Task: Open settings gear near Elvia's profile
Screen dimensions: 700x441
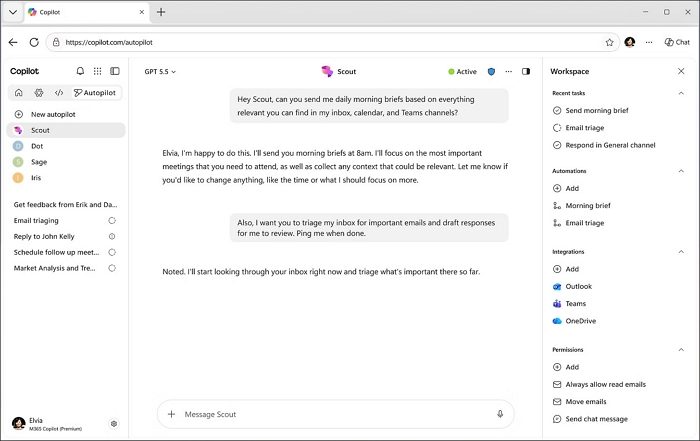Action: tap(114, 424)
